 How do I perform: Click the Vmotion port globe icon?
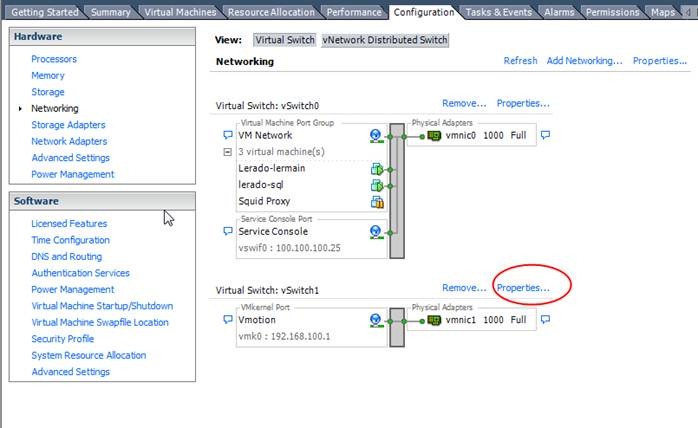[x=376, y=320]
